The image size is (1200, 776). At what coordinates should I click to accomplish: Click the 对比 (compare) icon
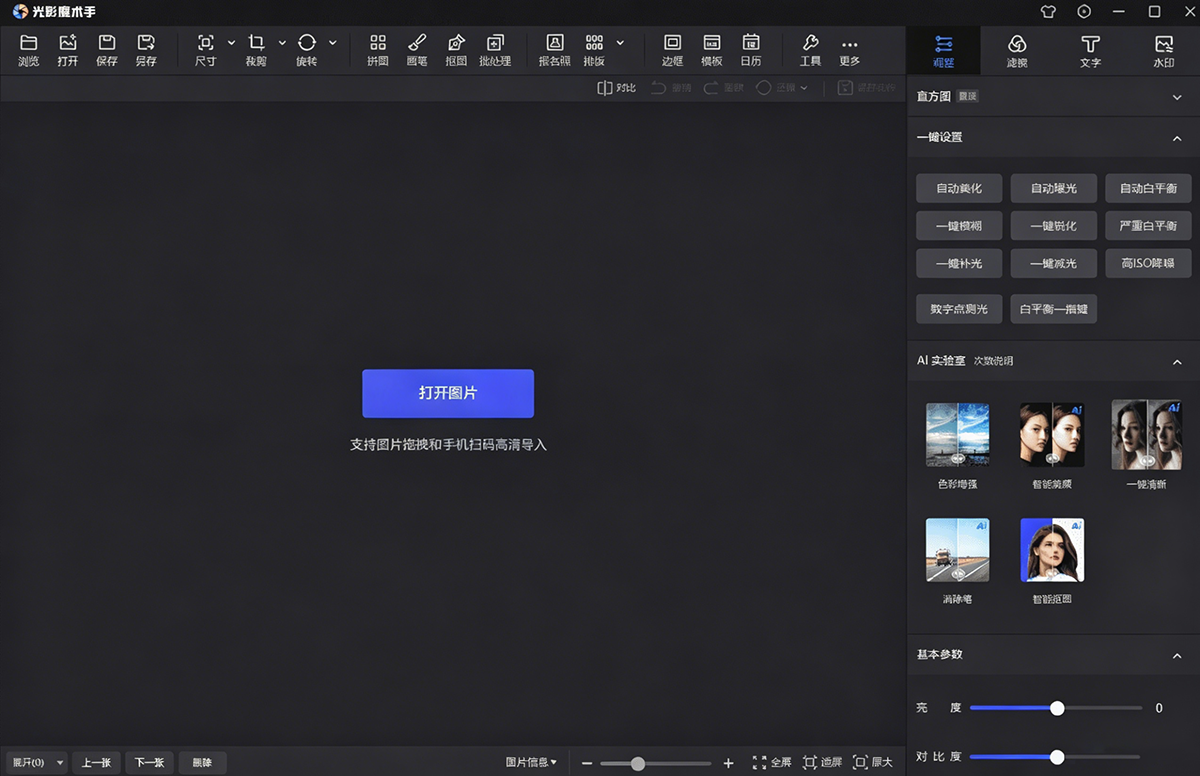(x=616, y=88)
